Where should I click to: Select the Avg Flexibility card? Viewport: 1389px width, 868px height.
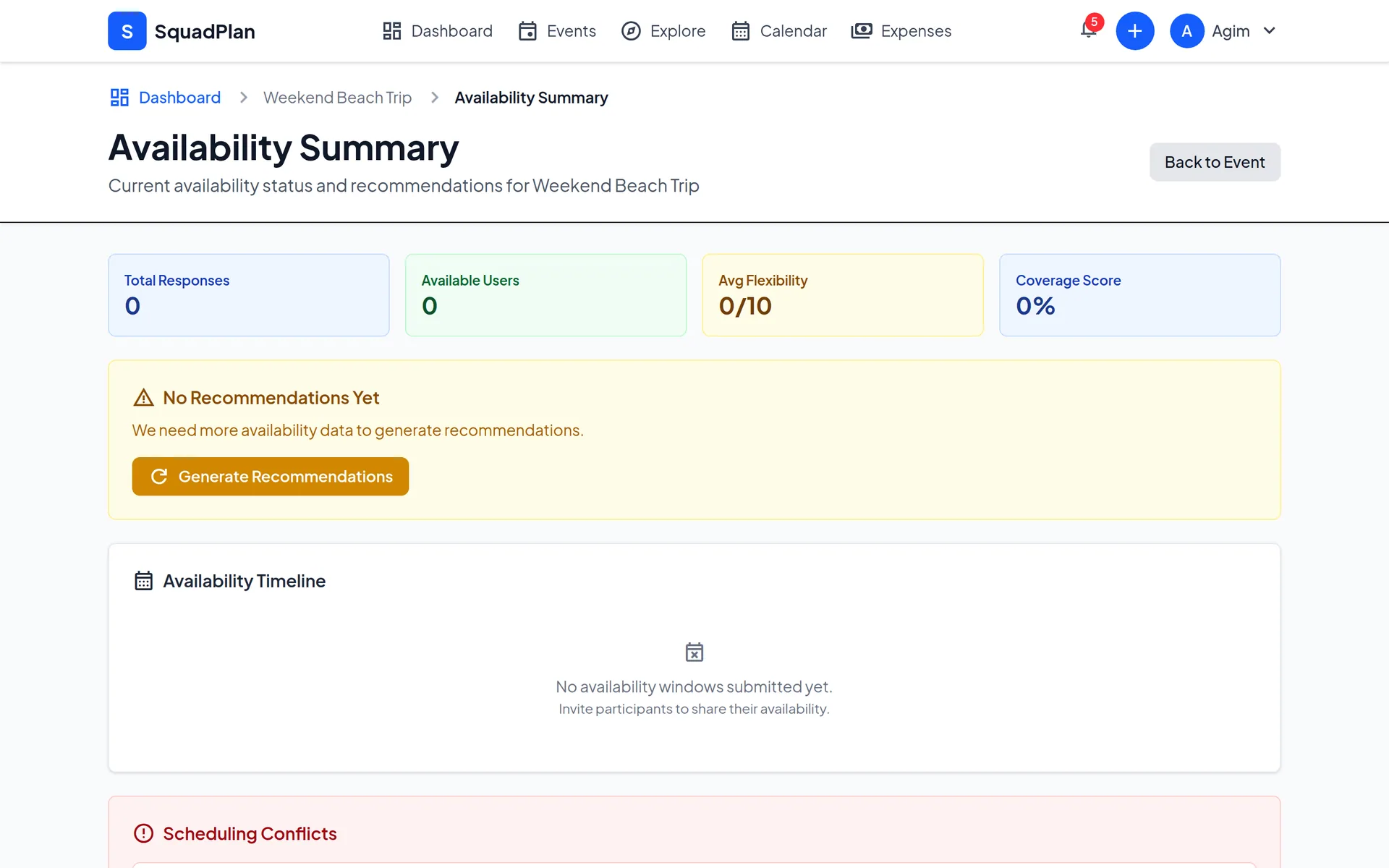coord(843,295)
